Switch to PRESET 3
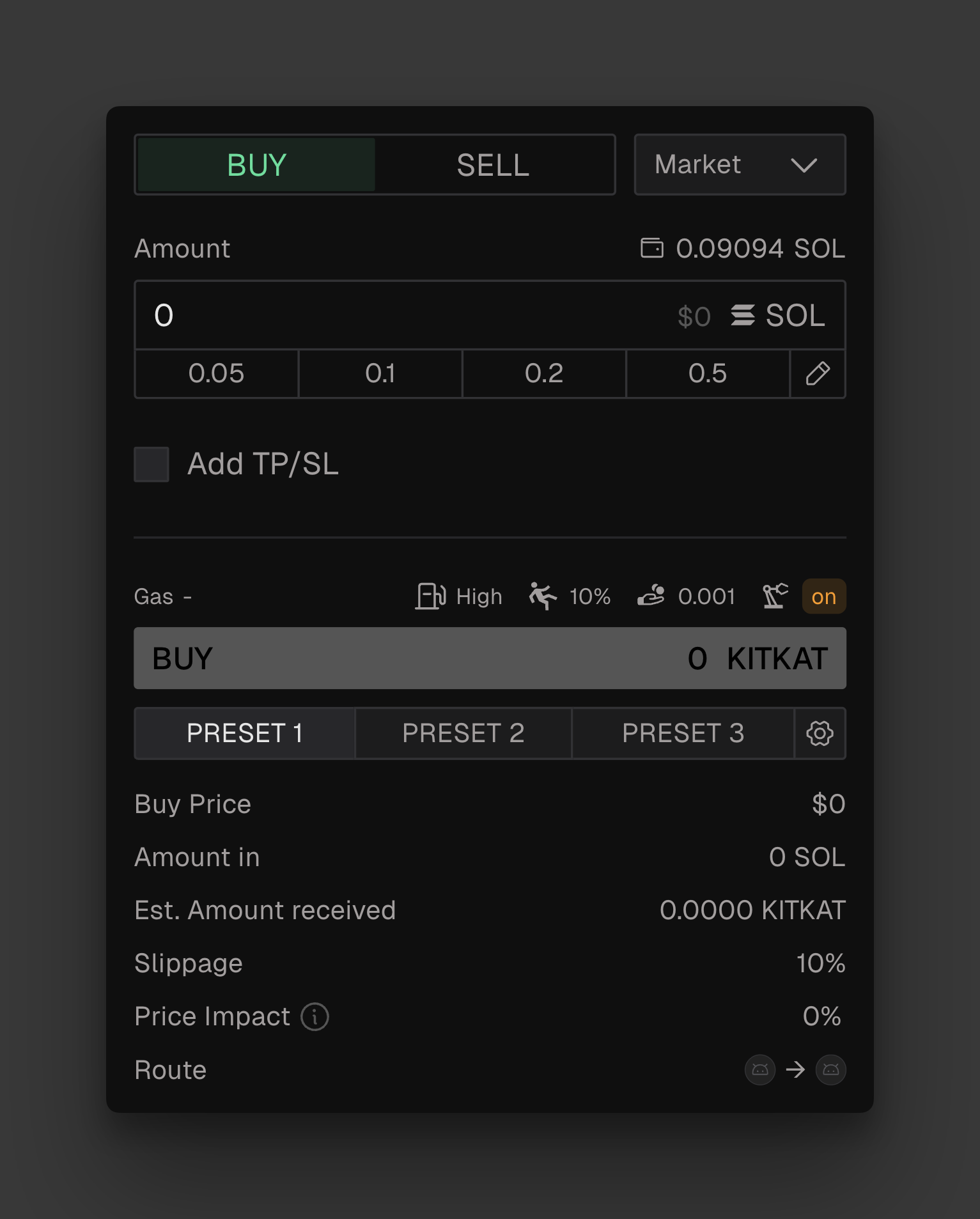The width and height of the screenshot is (980, 1219). point(683,733)
